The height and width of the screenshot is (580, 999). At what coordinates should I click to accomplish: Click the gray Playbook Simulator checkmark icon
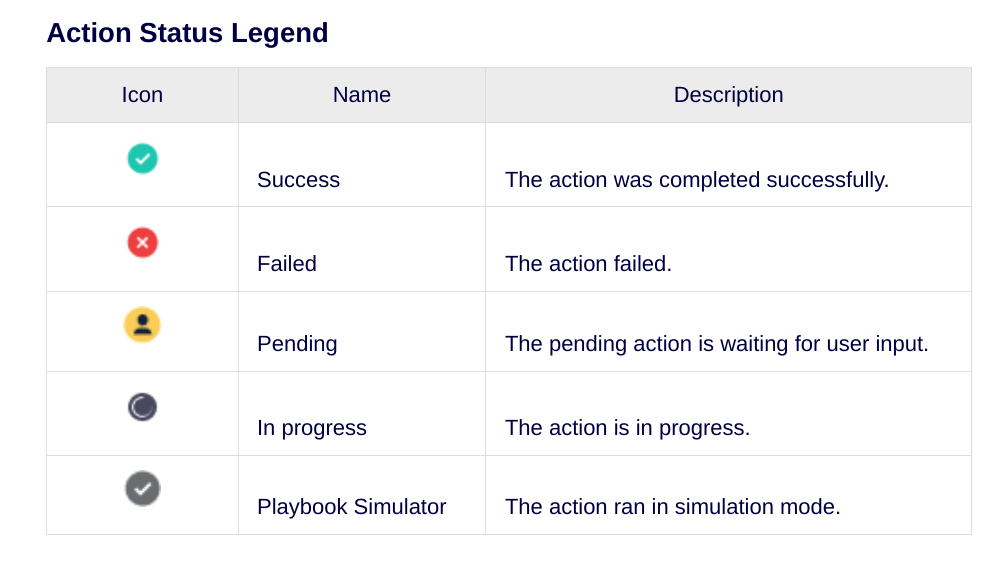(x=142, y=489)
